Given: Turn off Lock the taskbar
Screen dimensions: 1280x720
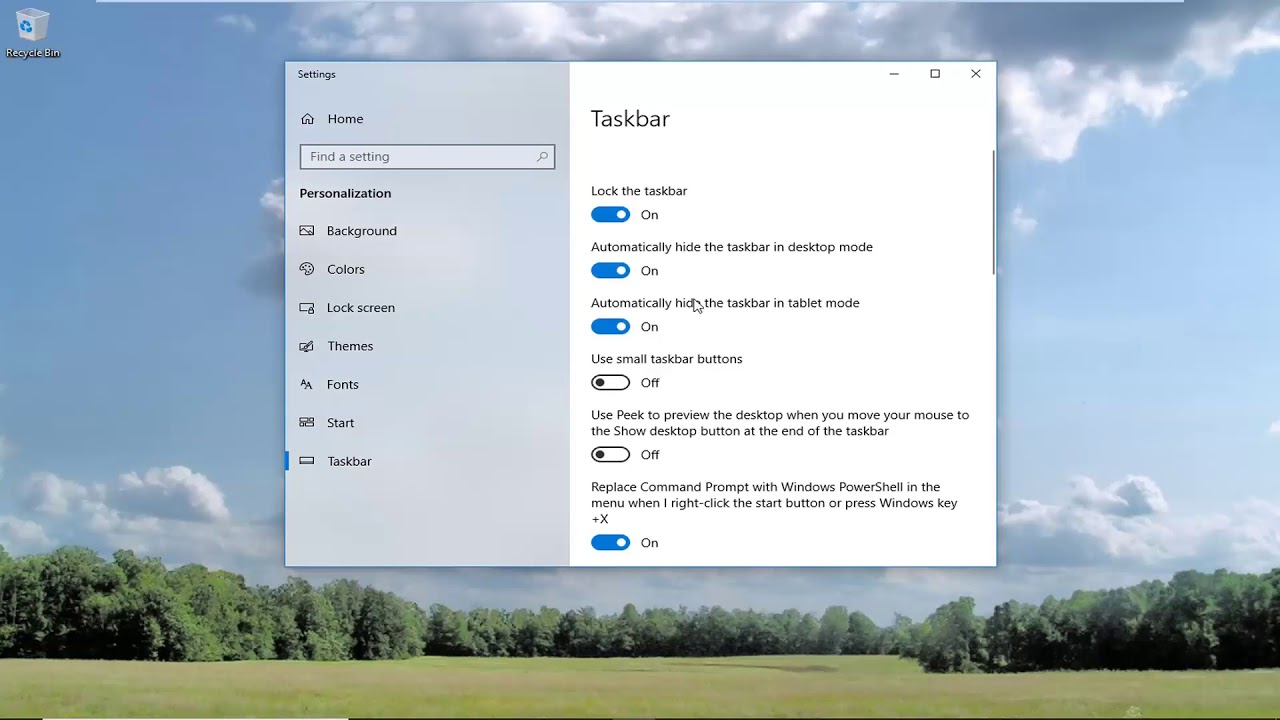Looking at the screenshot, I should (610, 215).
